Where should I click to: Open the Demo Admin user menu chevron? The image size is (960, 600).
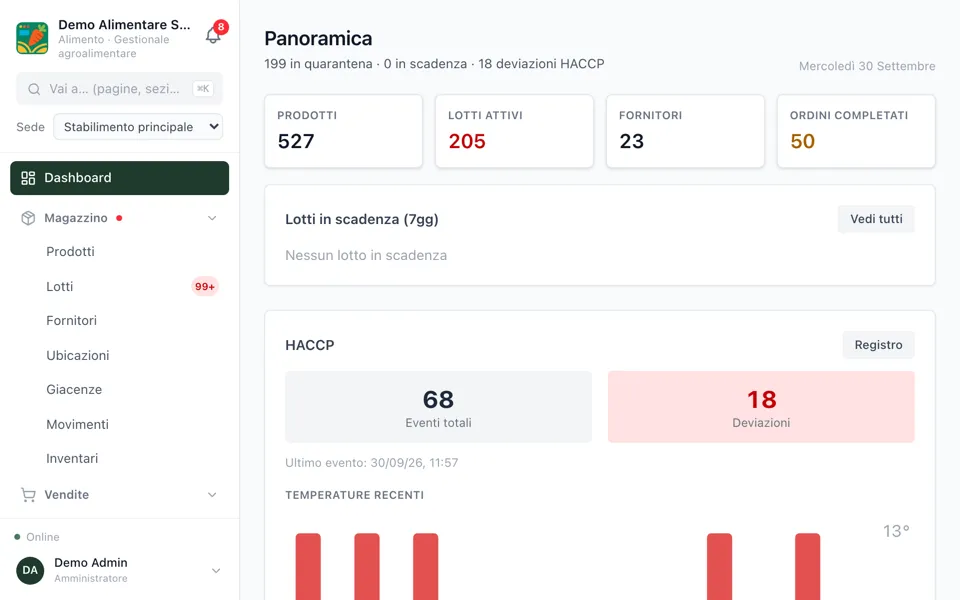point(216,571)
